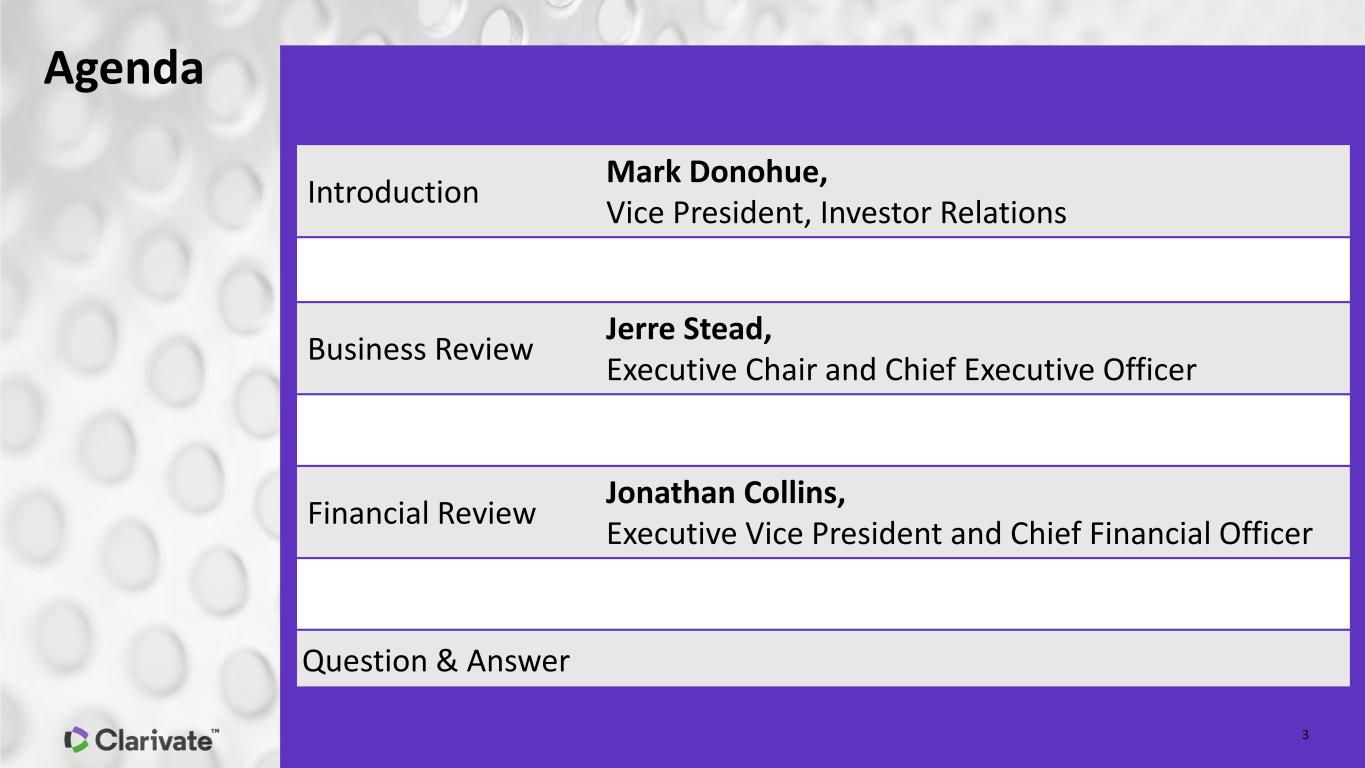
Task: Click Executive Vice President and Chief Financial Officer
Action: (959, 534)
